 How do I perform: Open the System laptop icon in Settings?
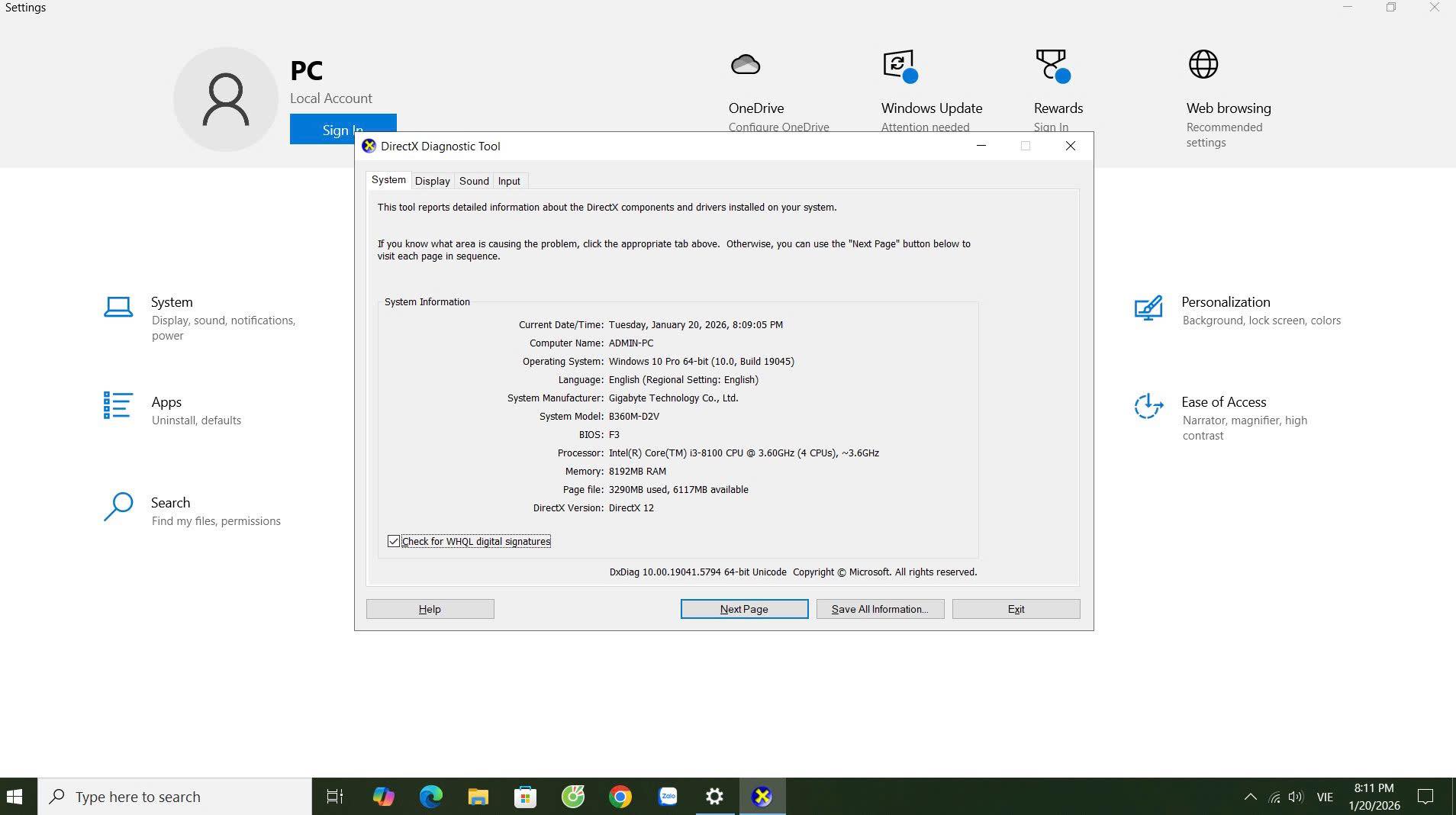pyautogui.click(x=118, y=307)
